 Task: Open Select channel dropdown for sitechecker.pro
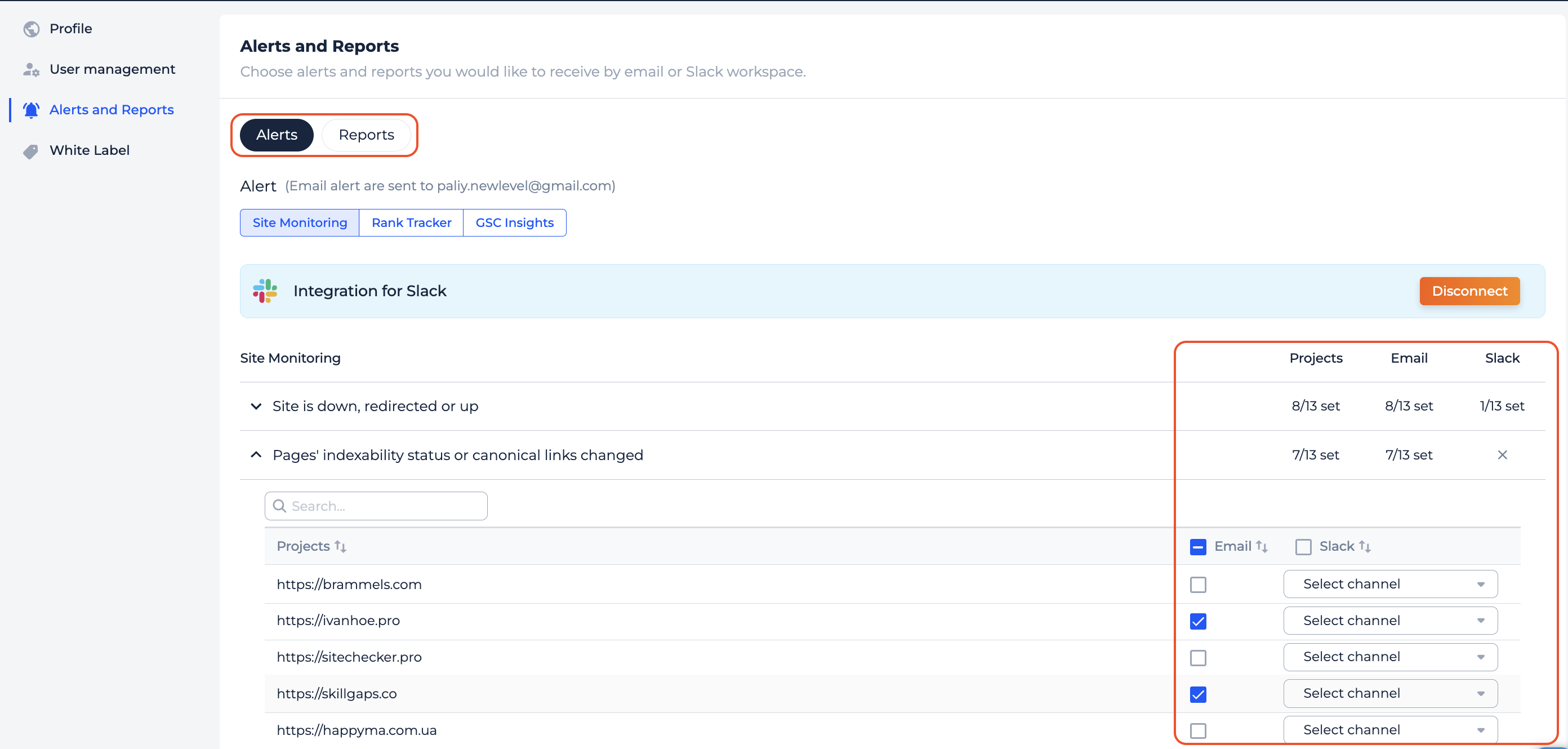coord(1390,657)
